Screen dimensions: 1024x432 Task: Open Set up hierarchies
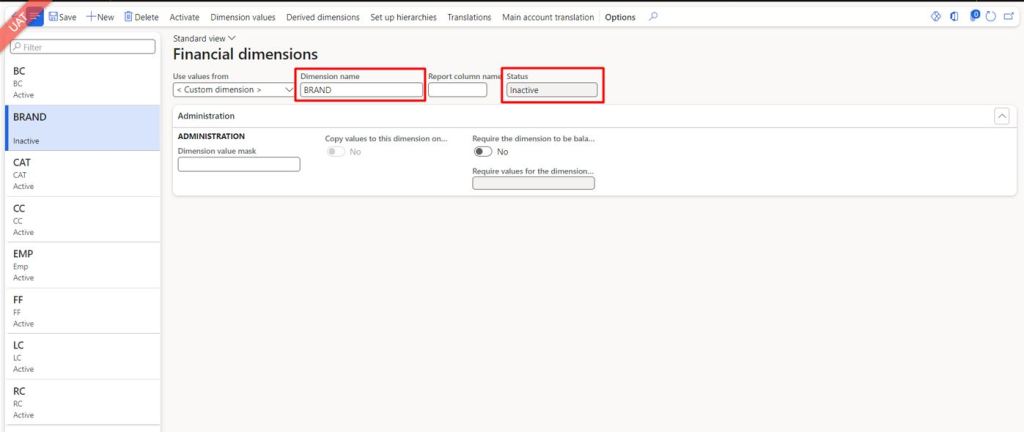(403, 17)
